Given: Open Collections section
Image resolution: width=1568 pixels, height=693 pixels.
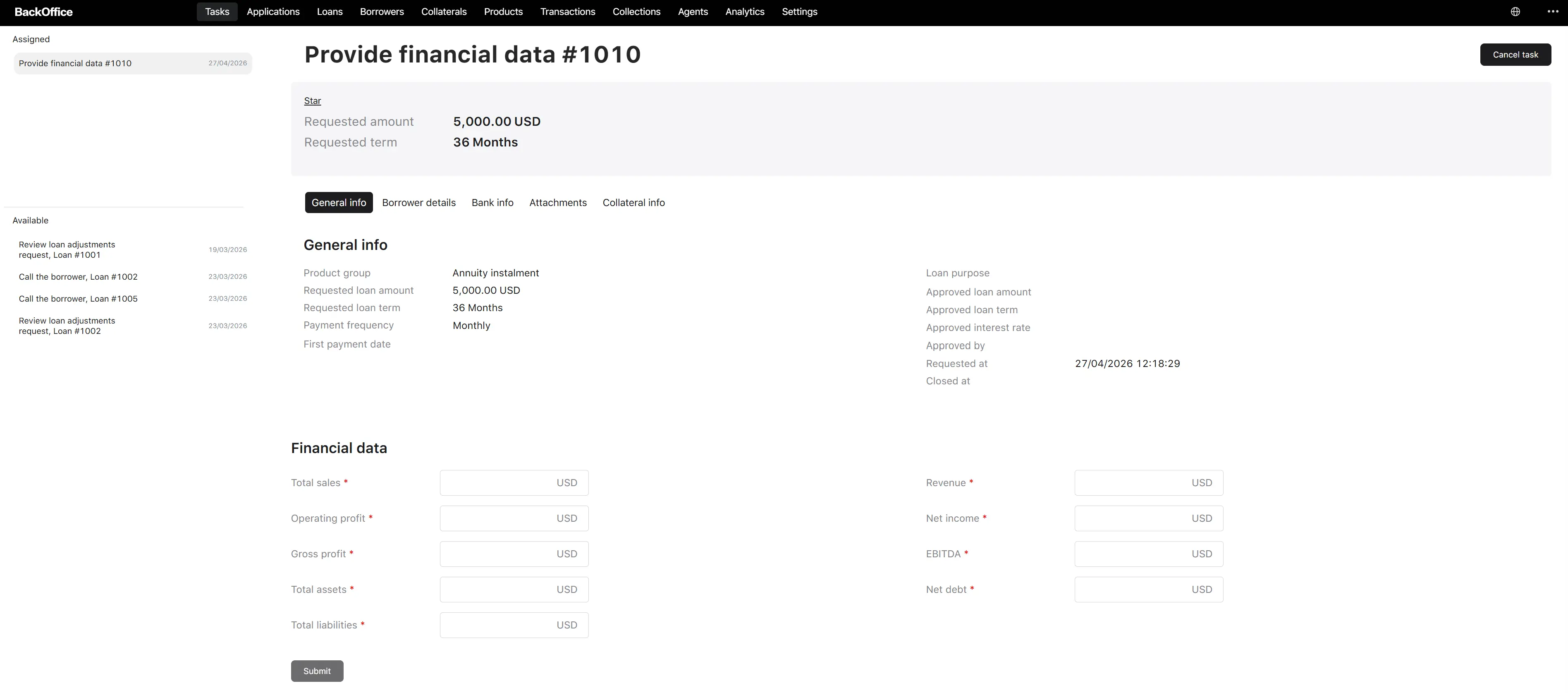Looking at the screenshot, I should [x=636, y=12].
